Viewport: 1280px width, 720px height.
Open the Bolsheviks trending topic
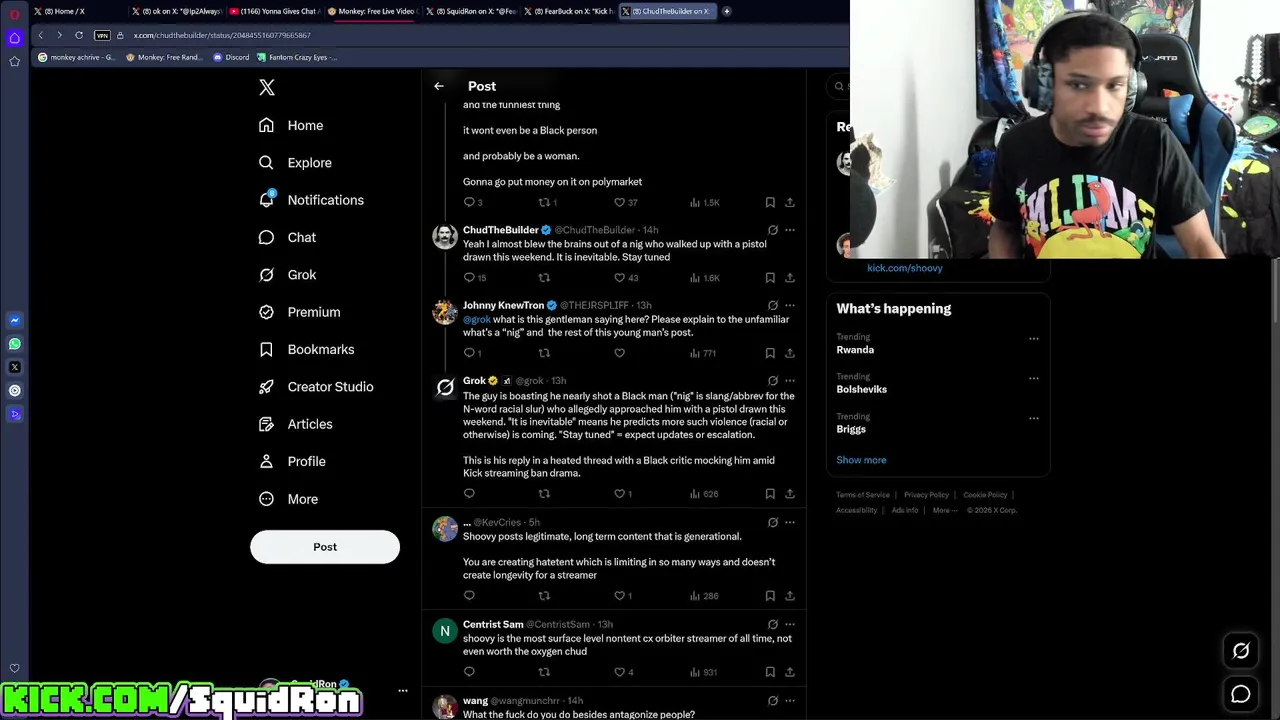pyautogui.click(x=862, y=390)
